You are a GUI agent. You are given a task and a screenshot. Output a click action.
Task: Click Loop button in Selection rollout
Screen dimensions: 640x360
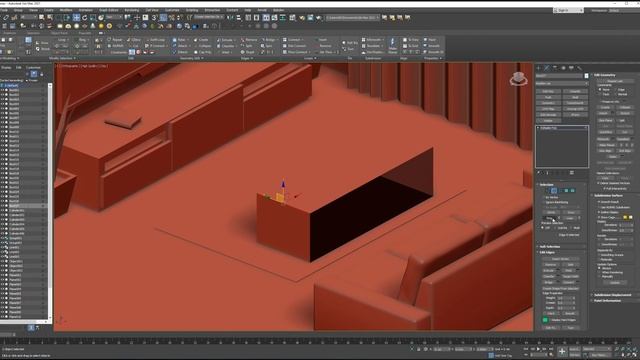(x=570, y=218)
